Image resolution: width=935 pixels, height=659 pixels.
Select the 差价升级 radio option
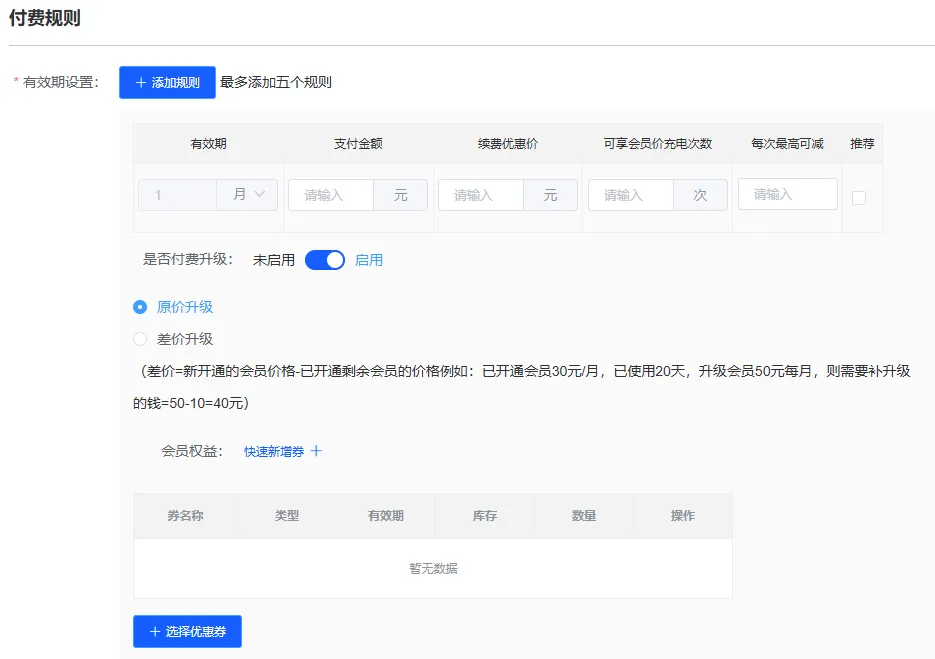(140, 338)
